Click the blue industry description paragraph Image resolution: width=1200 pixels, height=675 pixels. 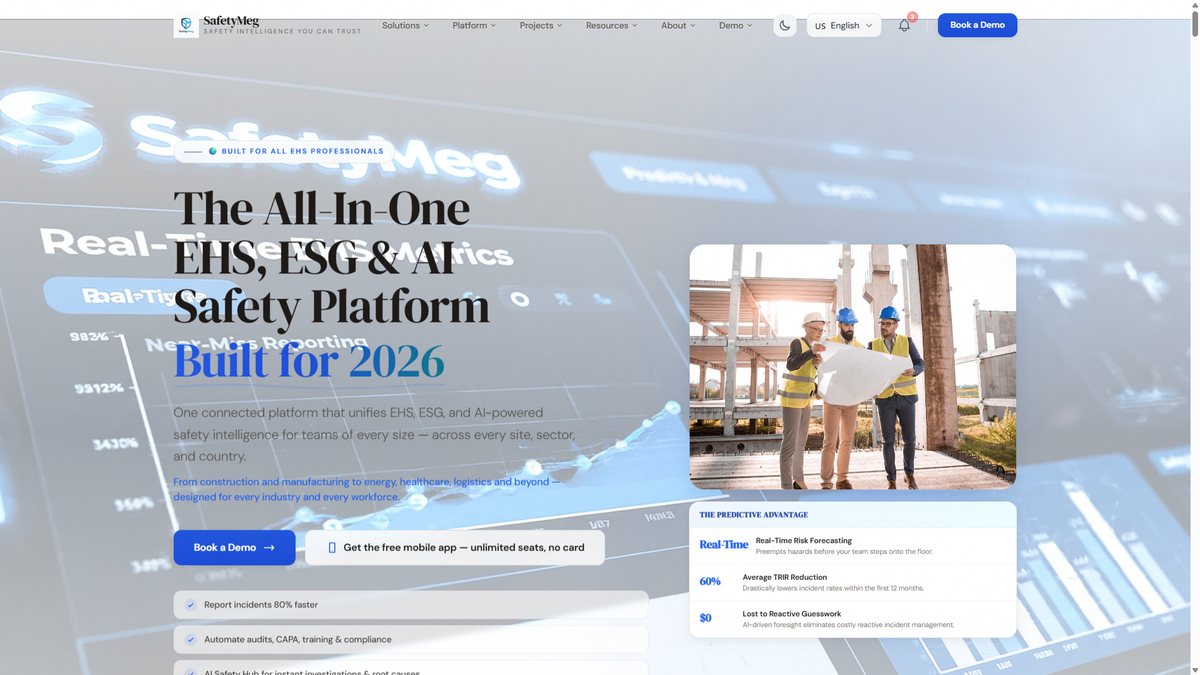367,489
